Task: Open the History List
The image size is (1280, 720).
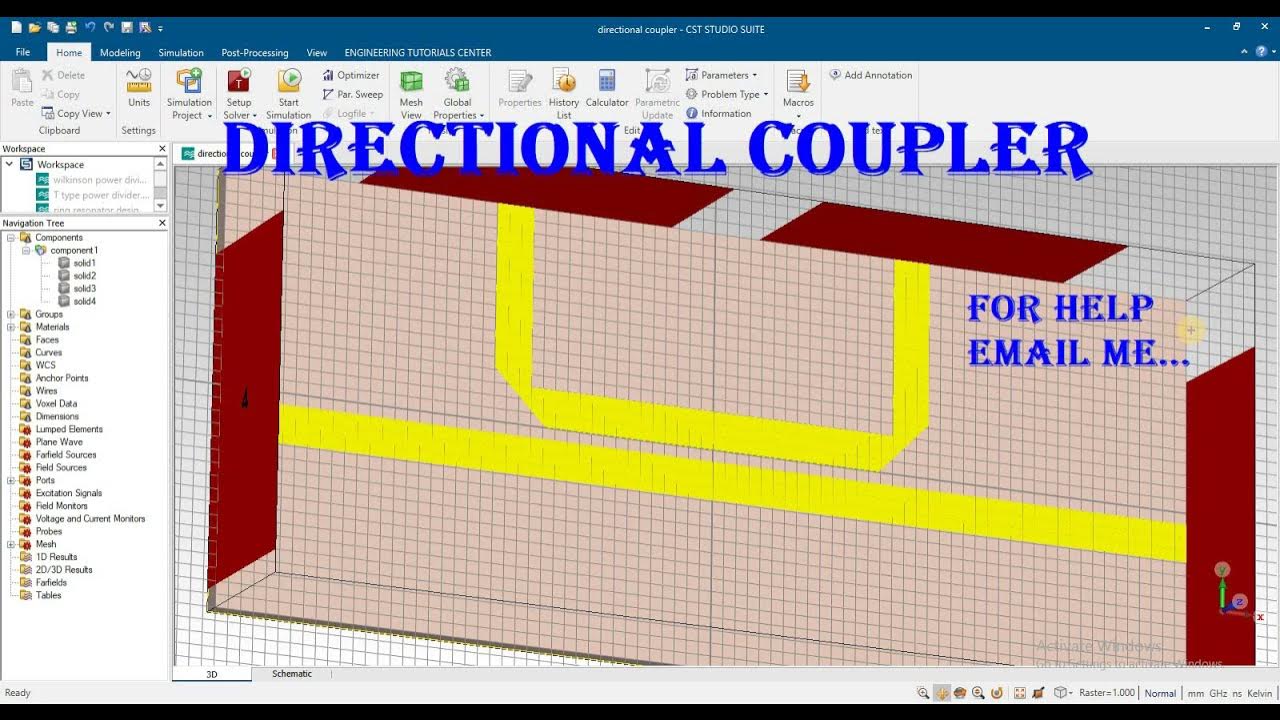Action: pos(564,94)
